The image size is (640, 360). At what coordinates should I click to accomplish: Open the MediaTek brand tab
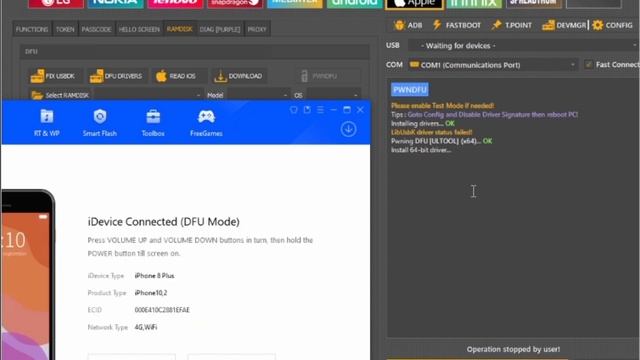[295, 4]
